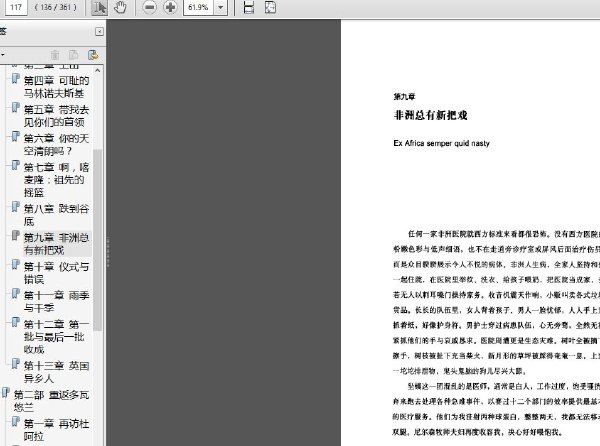Fit one full page icon

(x=270, y=7)
